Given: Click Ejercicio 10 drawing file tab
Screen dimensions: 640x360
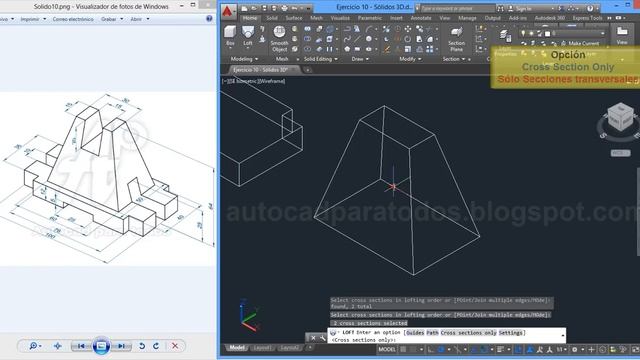Looking at the screenshot, I should pos(261,70).
